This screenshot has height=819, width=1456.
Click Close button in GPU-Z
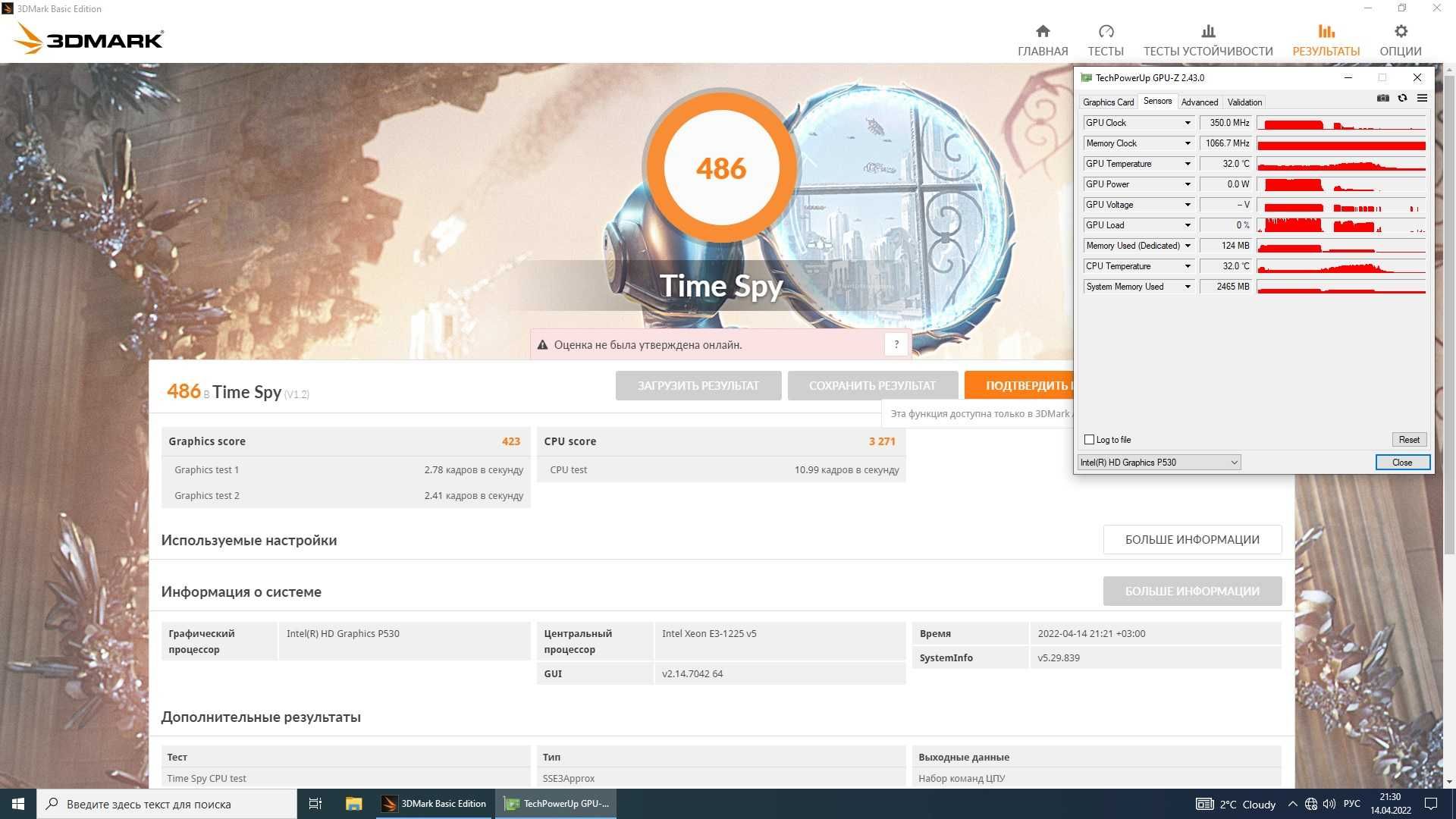pos(1402,463)
